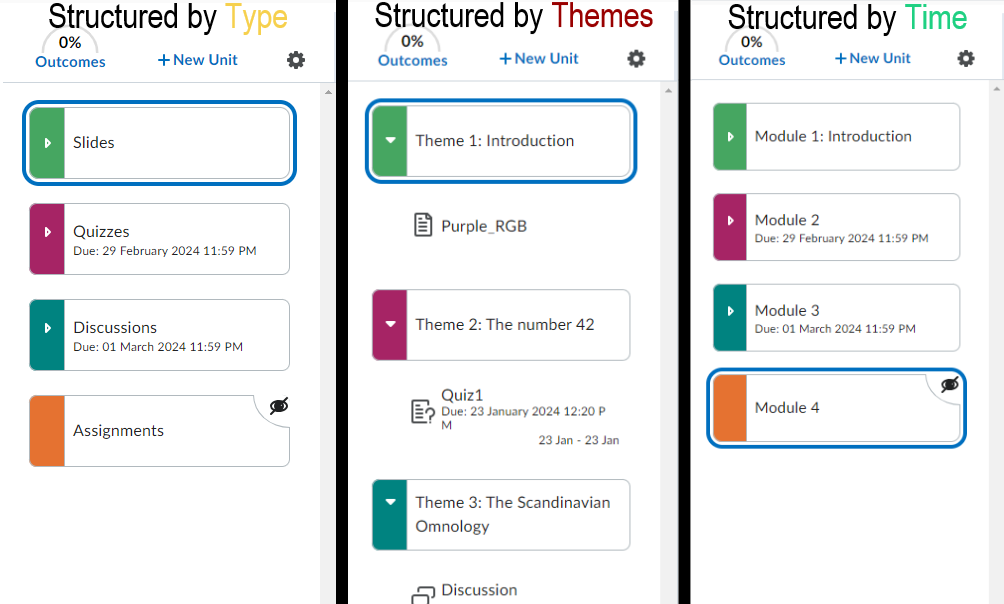1004x604 pixels.
Task: Open settings gear in the Structured by Type panel
Action: pyautogui.click(x=296, y=60)
